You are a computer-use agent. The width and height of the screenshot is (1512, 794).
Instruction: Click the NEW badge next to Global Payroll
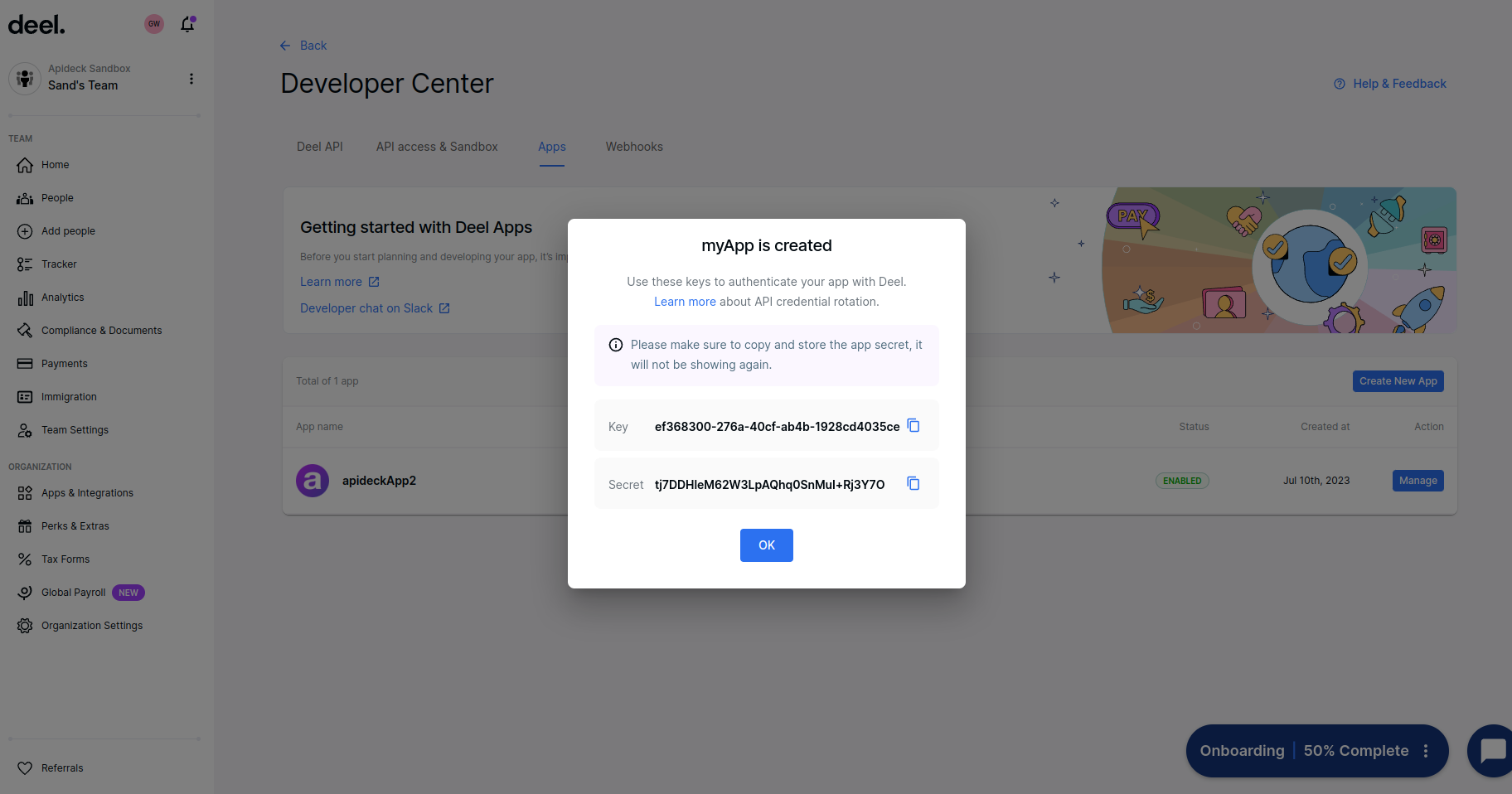pos(128,593)
